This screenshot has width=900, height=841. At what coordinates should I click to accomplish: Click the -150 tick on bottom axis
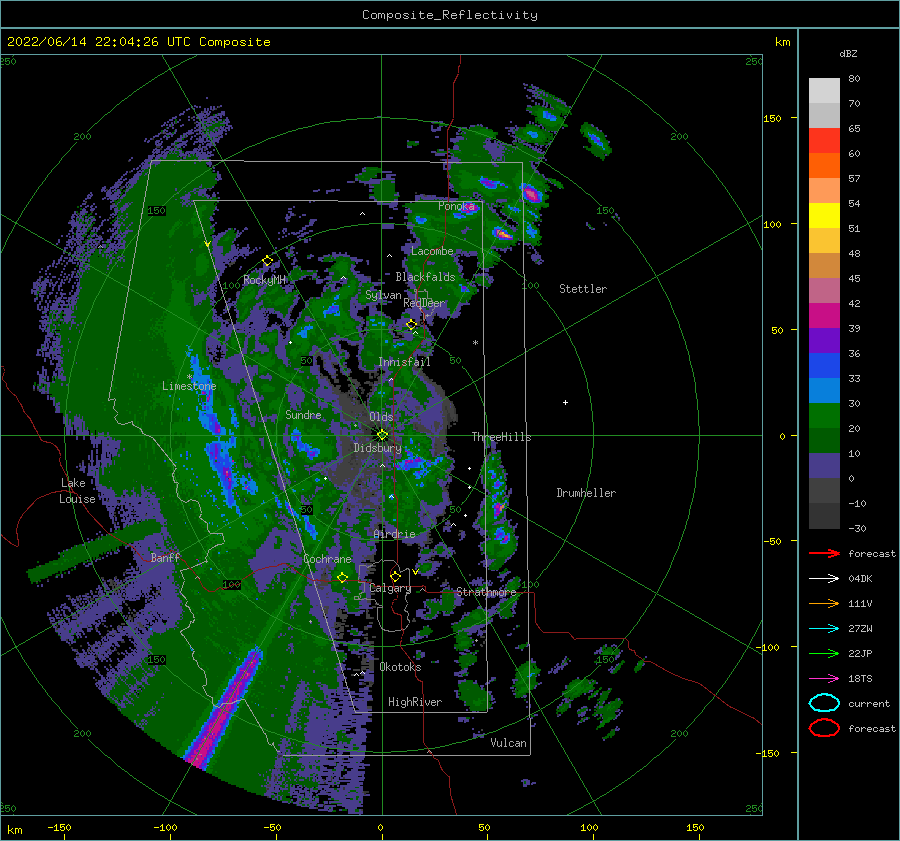coord(59,827)
